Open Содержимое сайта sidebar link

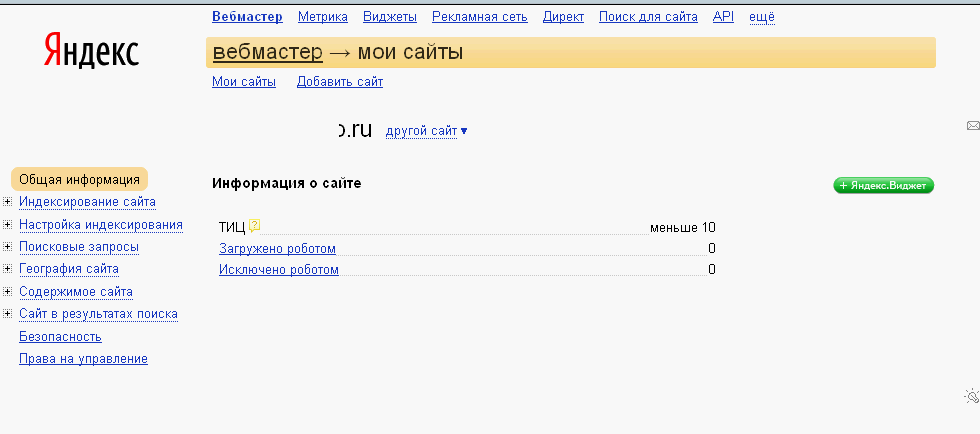pyautogui.click(x=76, y=291)
